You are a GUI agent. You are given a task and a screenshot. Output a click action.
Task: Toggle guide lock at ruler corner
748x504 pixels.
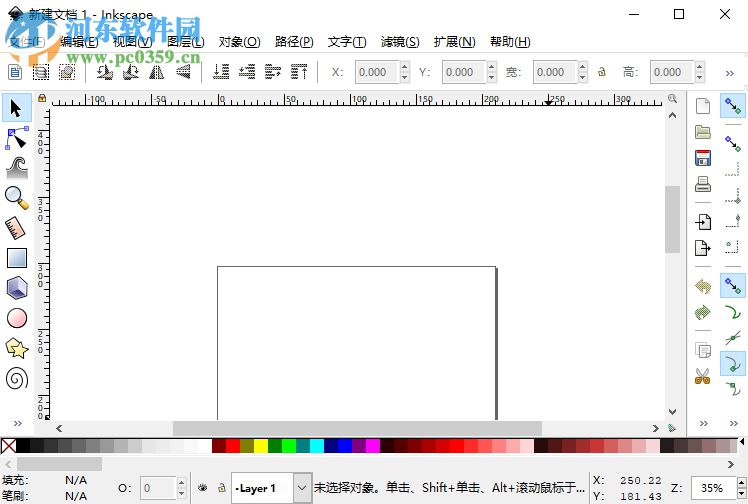click(x=42, y=98)
